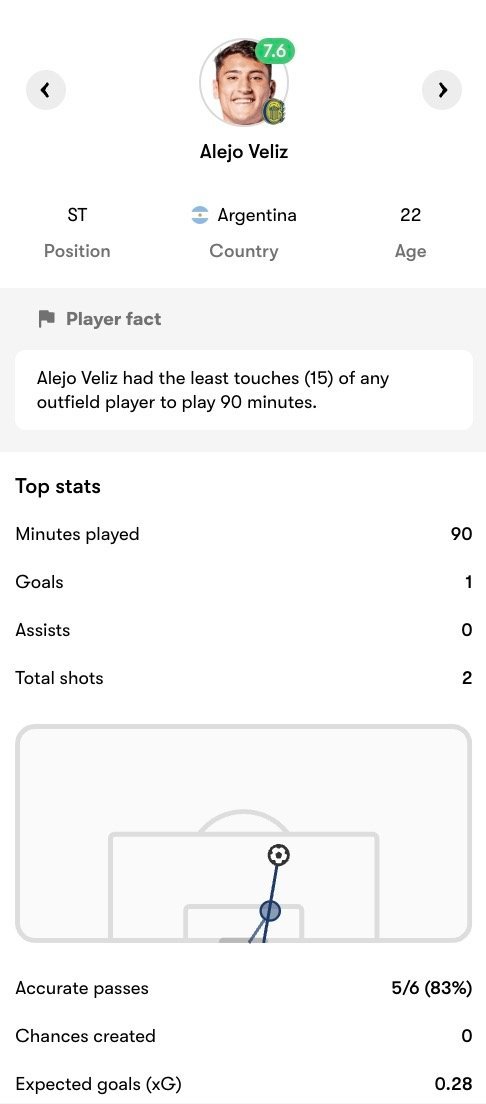Image resolution: width=486 pixels, height=1104 pixels.
Task: Select the Goals stat row
Action: click(x=244, y=582)
